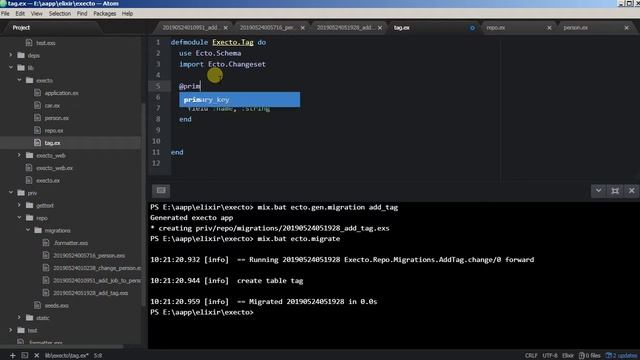Image resolution: width=640 pixels, height=360 pixels.
Task: Open the View menu
Action: pyautogui.click(x=36, y=13)
